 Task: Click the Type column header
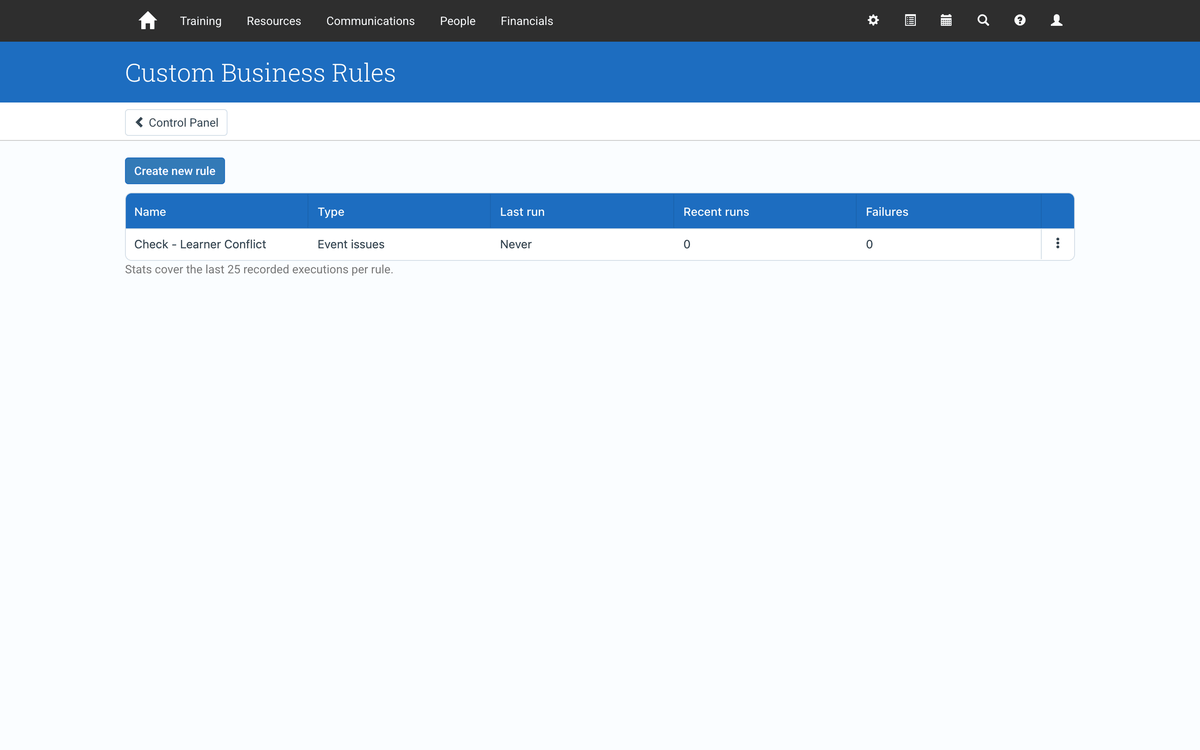(x=400, y=212)
